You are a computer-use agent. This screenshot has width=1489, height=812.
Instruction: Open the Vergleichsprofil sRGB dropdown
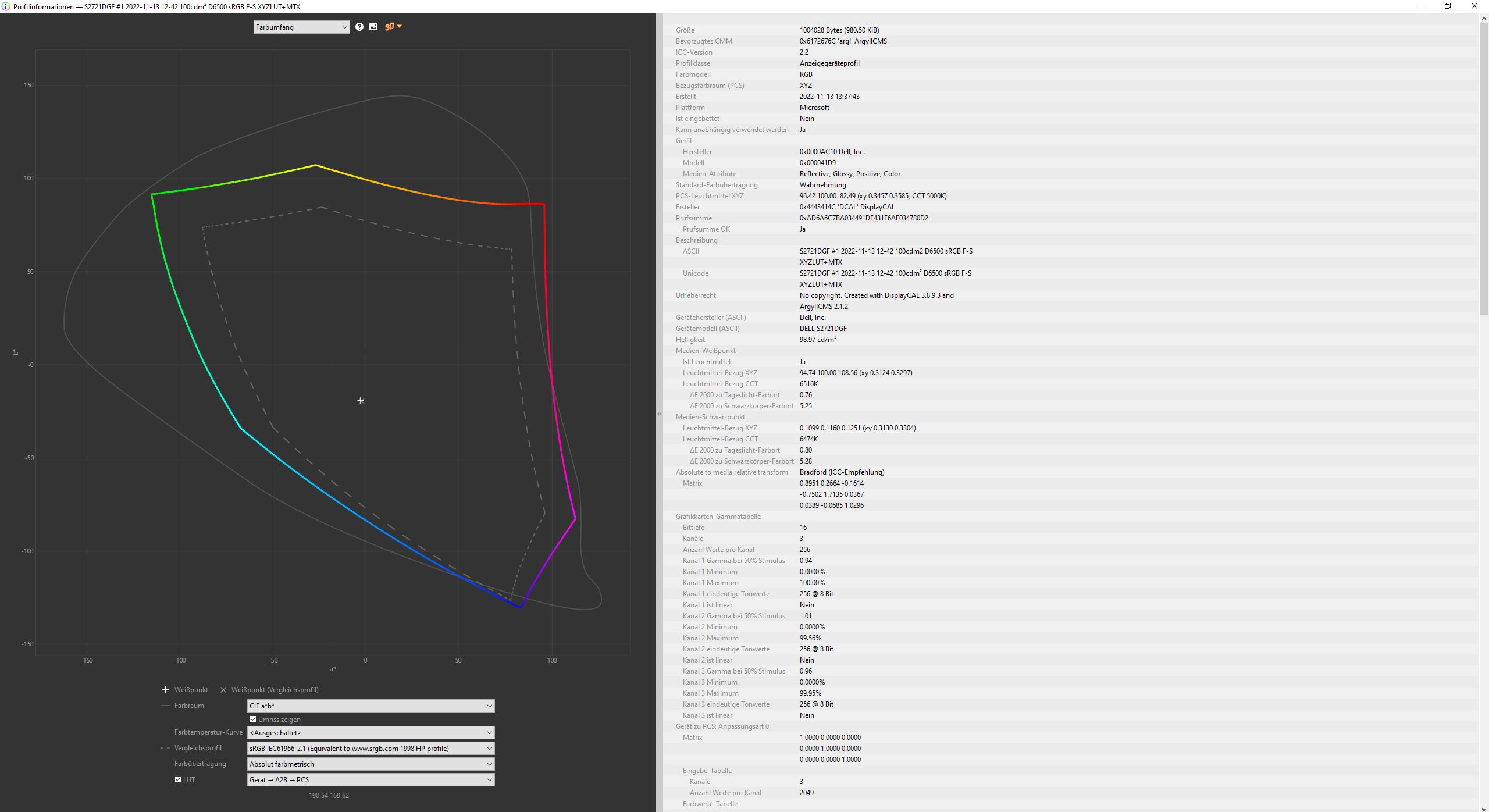point(371,749)
